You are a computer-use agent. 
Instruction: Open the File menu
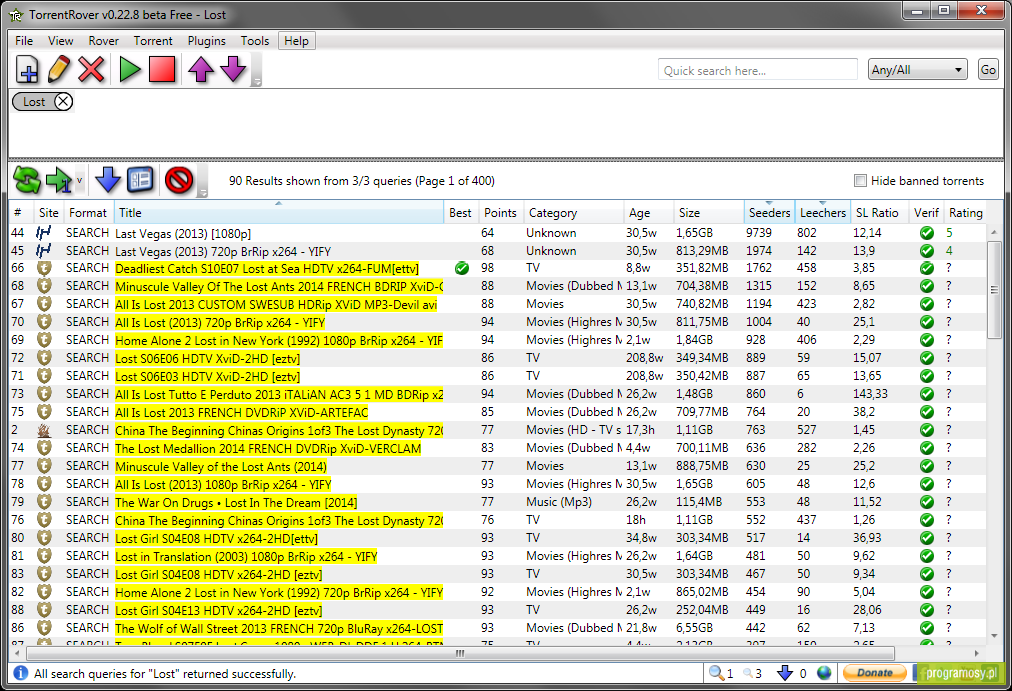(x=24, y=41)
